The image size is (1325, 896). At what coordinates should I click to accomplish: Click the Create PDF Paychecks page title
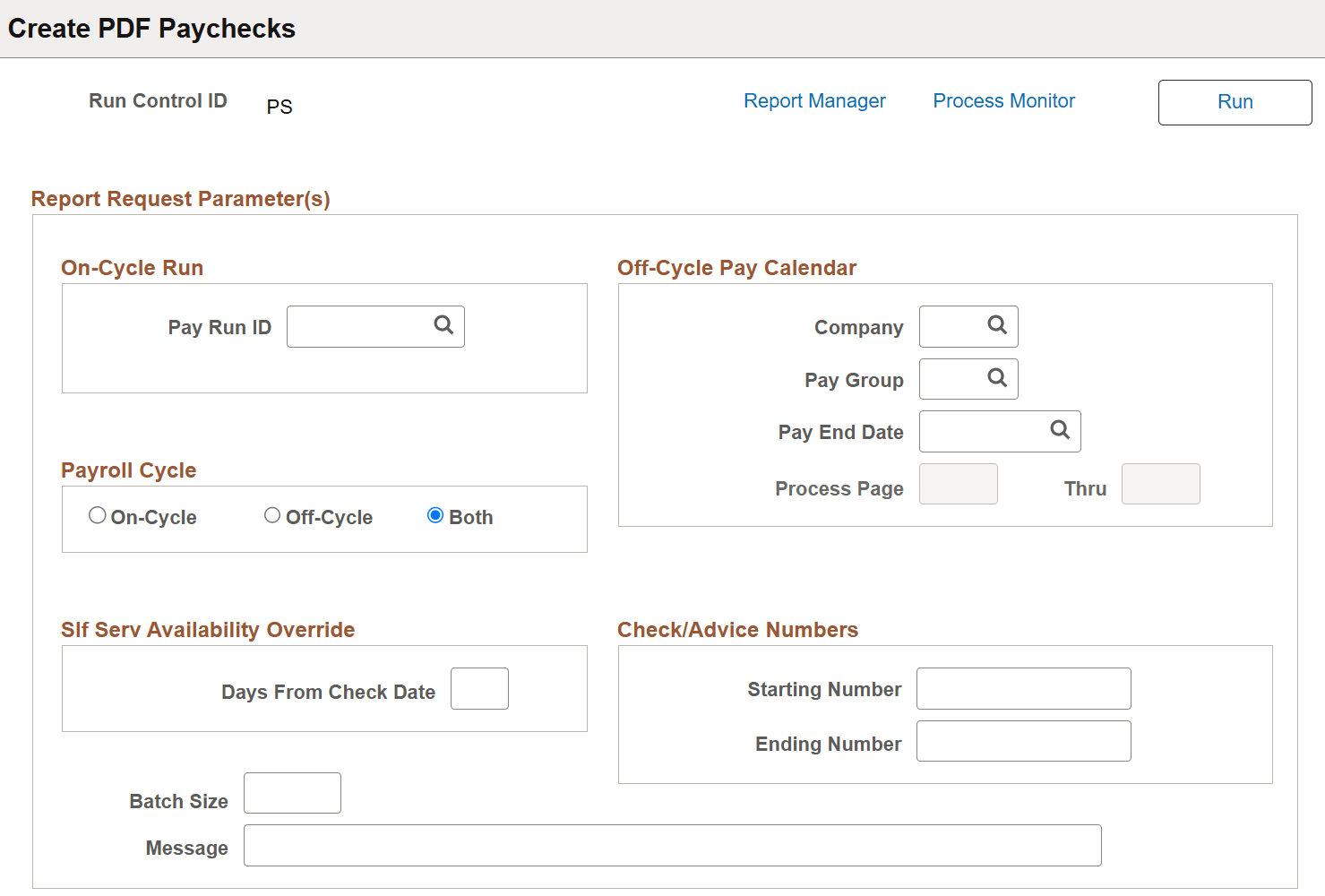[x=151, y=28]
